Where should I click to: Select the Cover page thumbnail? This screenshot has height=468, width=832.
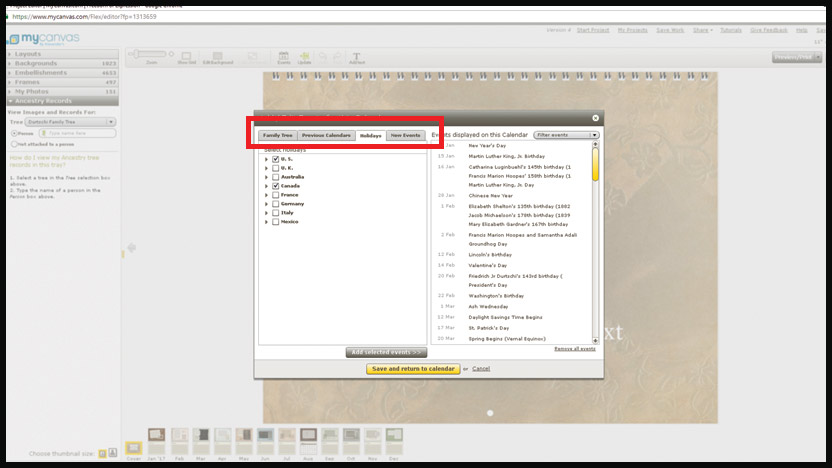click(x=134, y=448)
